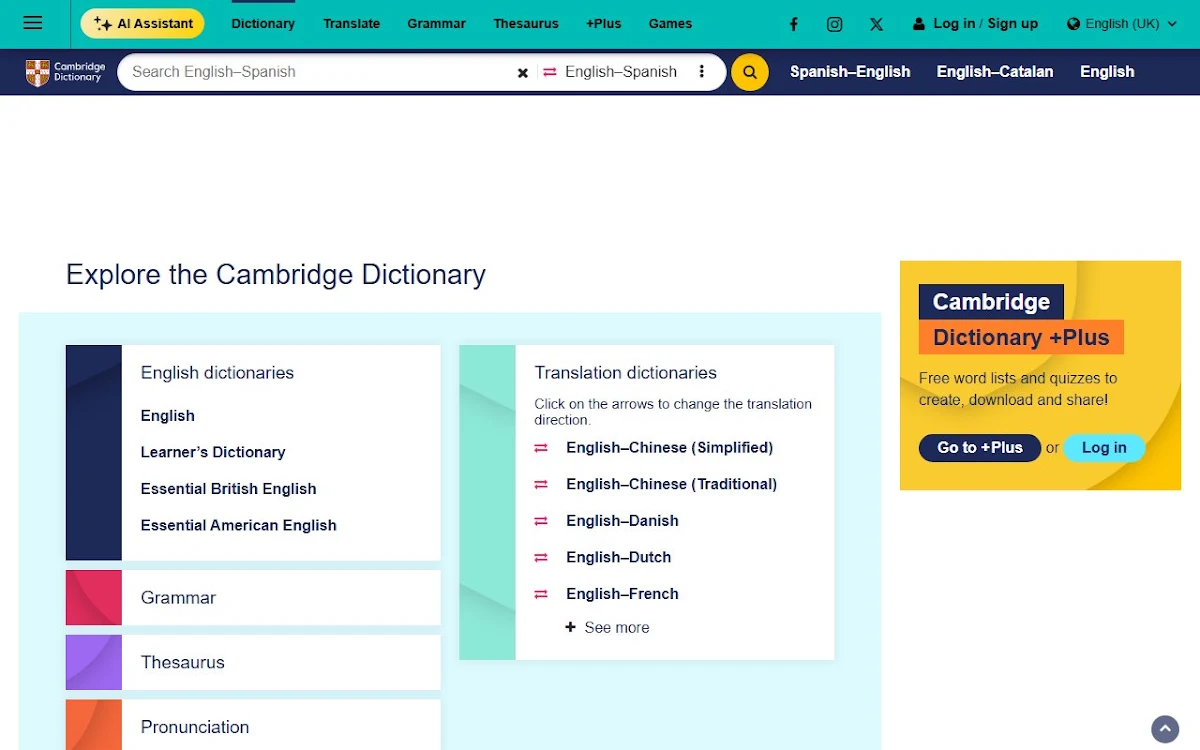Open the dictionary chooser three-dots menu
The height and width of the screenshot is (750, 1200).
pos(702,72)
